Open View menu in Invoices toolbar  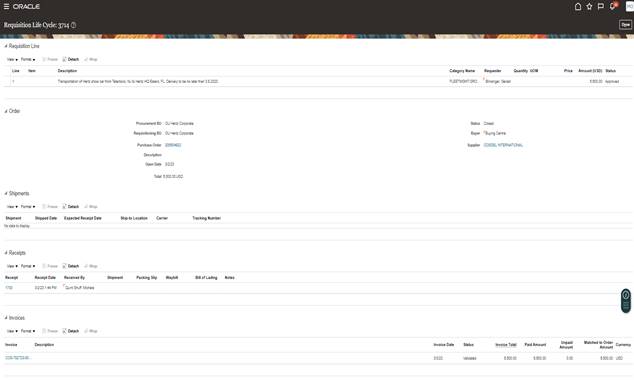12,331
